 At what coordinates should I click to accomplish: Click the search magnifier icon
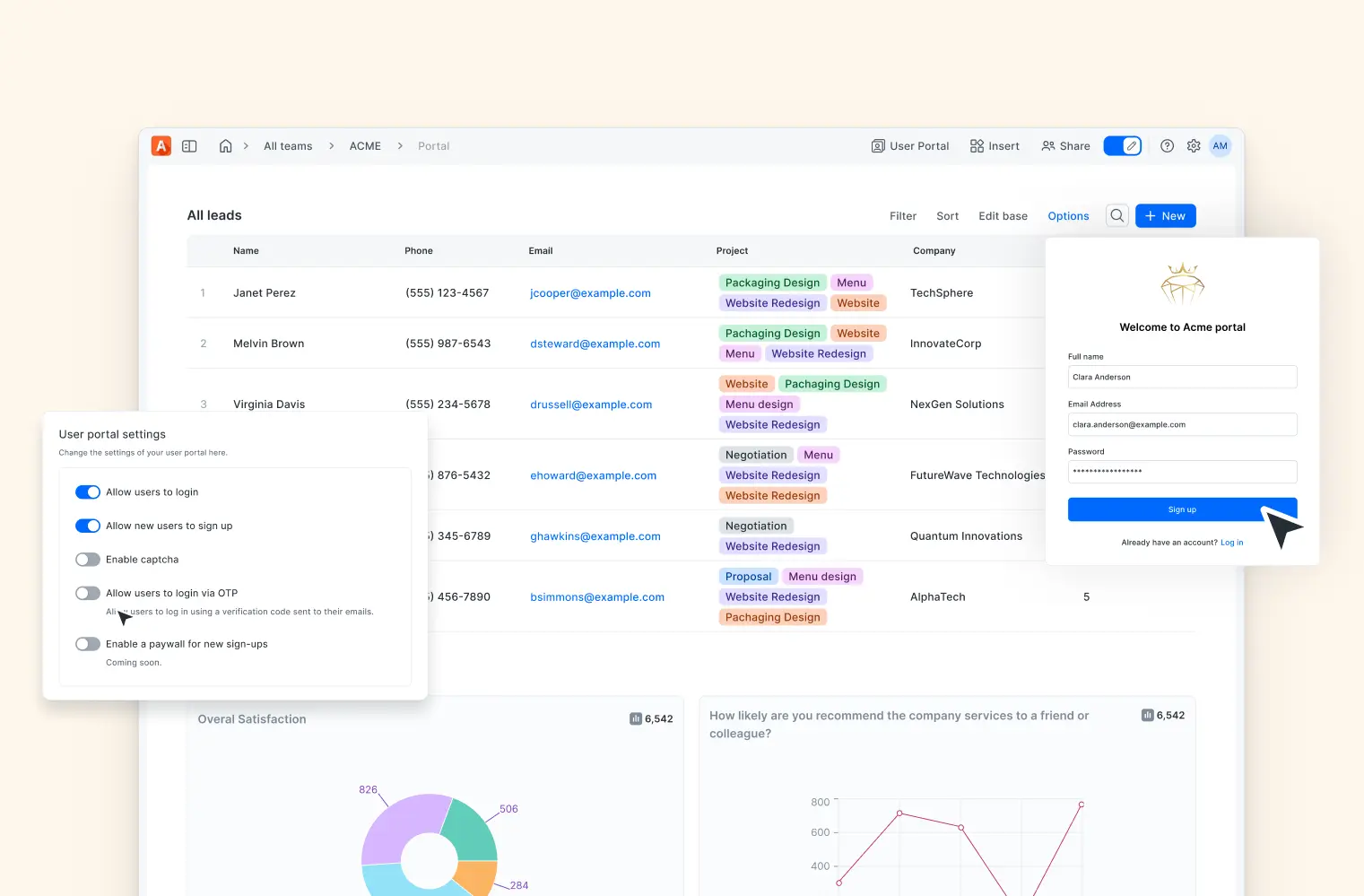1117,216
